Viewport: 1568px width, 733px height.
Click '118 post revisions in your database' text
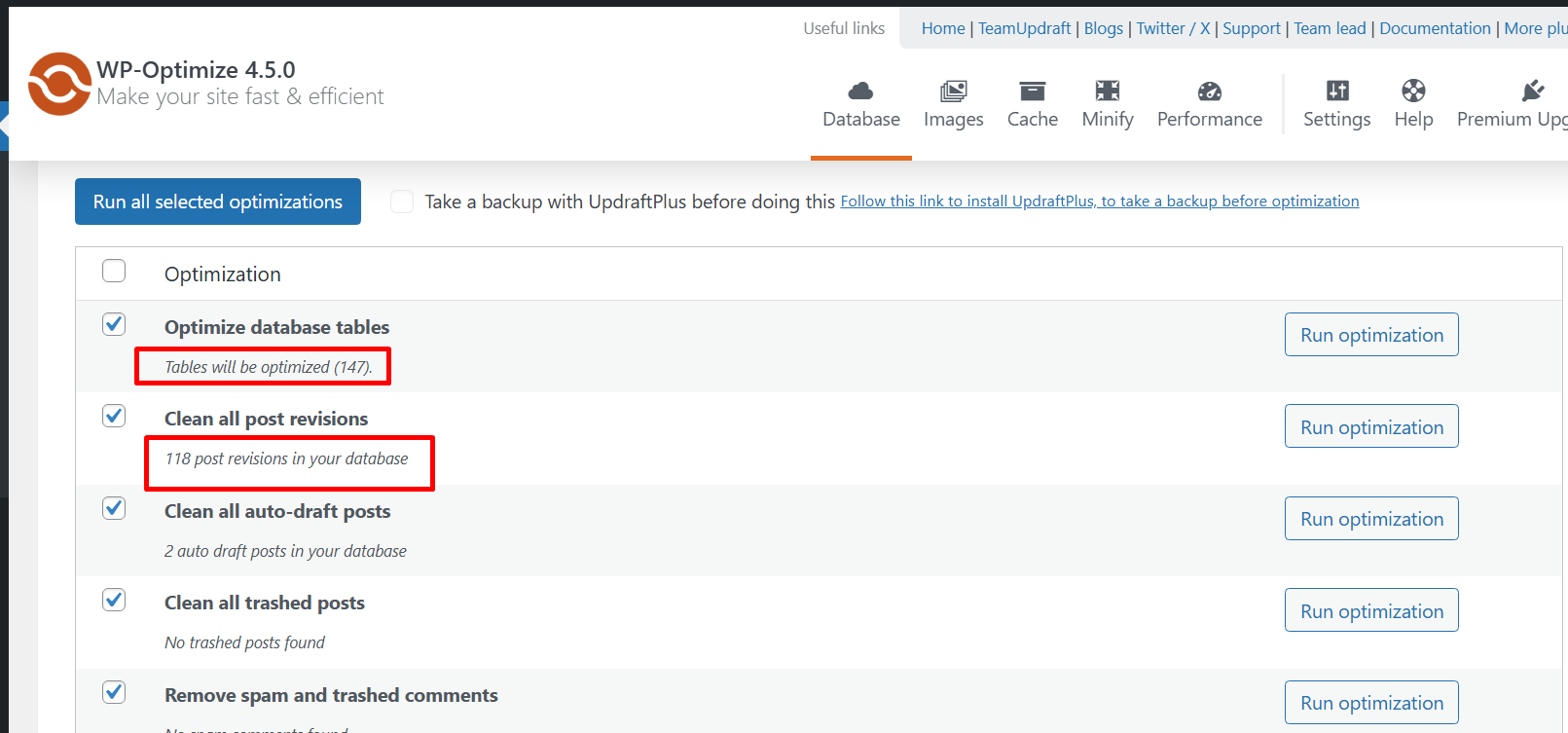coord(286,458)
